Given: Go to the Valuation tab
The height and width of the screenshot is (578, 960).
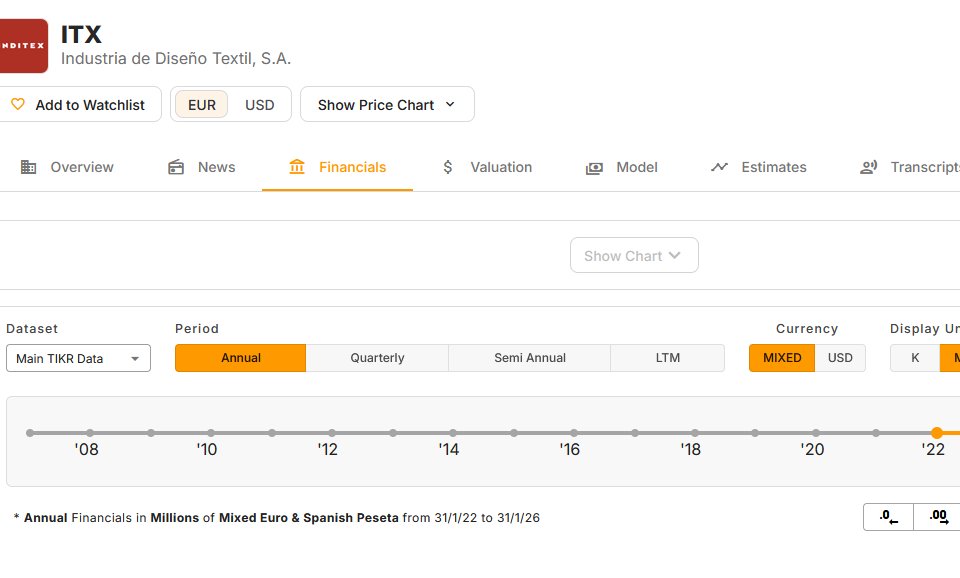Looking at the screenshot, I should coord(487,167).
